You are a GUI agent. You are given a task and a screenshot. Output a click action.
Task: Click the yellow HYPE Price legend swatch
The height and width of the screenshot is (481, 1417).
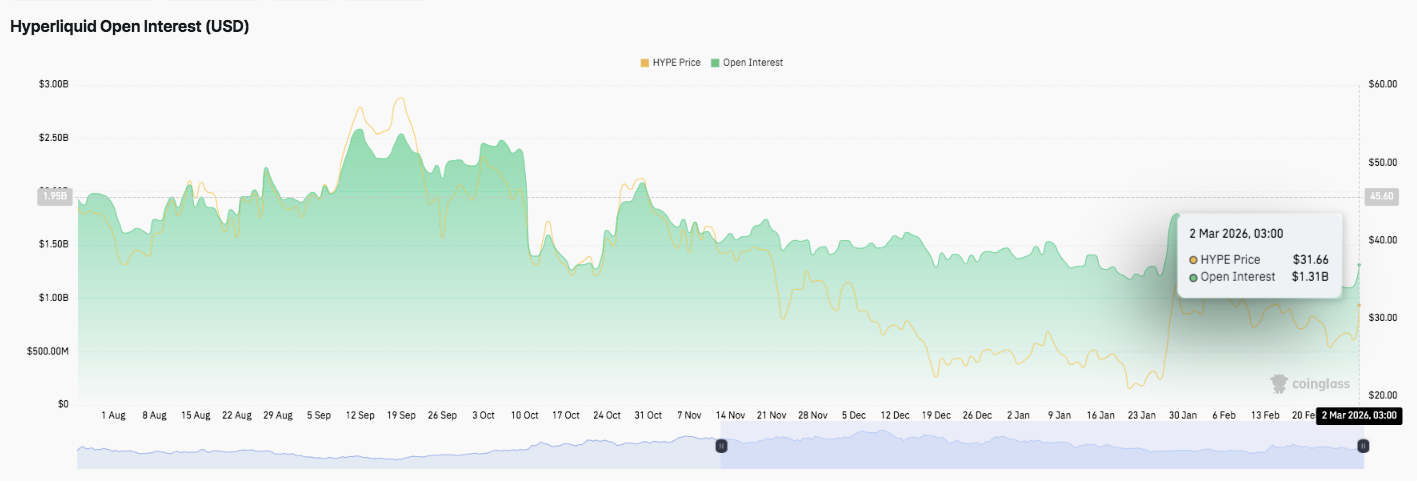click(645, 63)
